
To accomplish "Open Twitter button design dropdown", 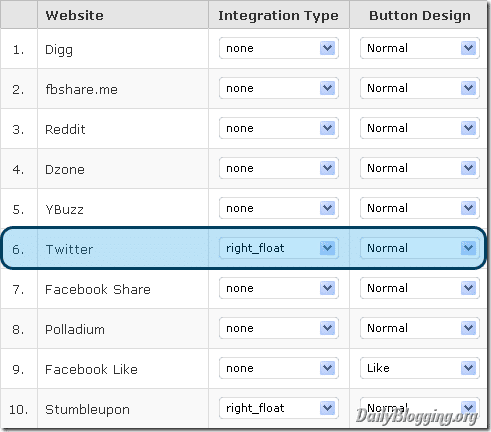I will coord(420,248).
